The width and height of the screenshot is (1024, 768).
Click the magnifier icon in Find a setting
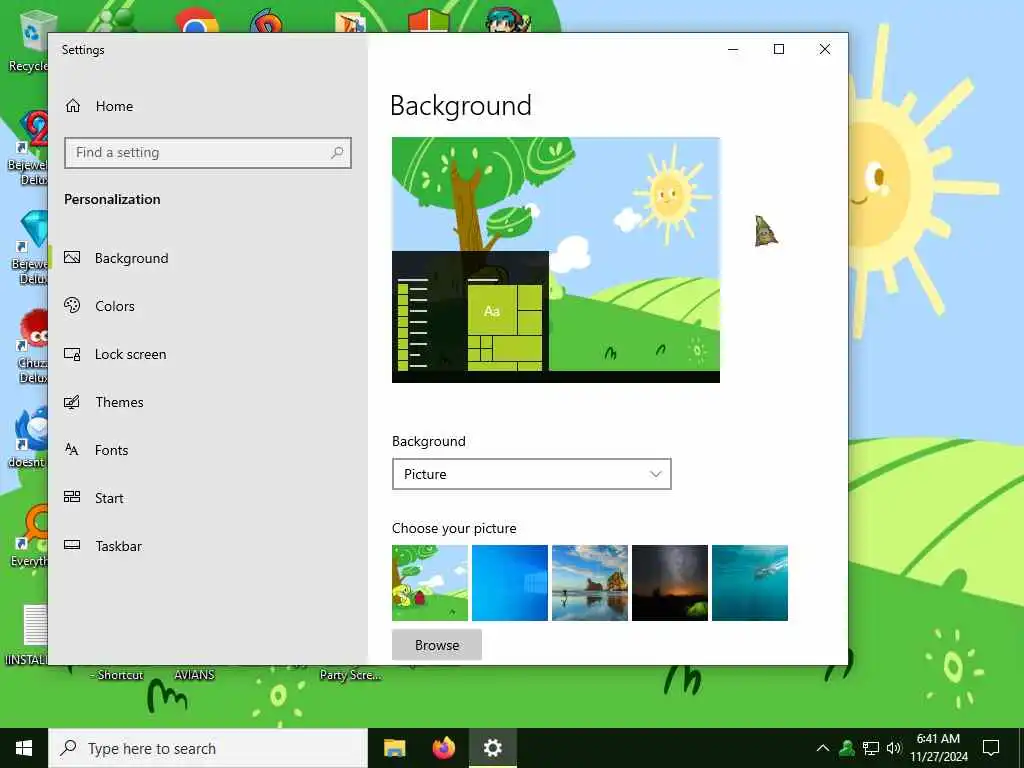337,153
